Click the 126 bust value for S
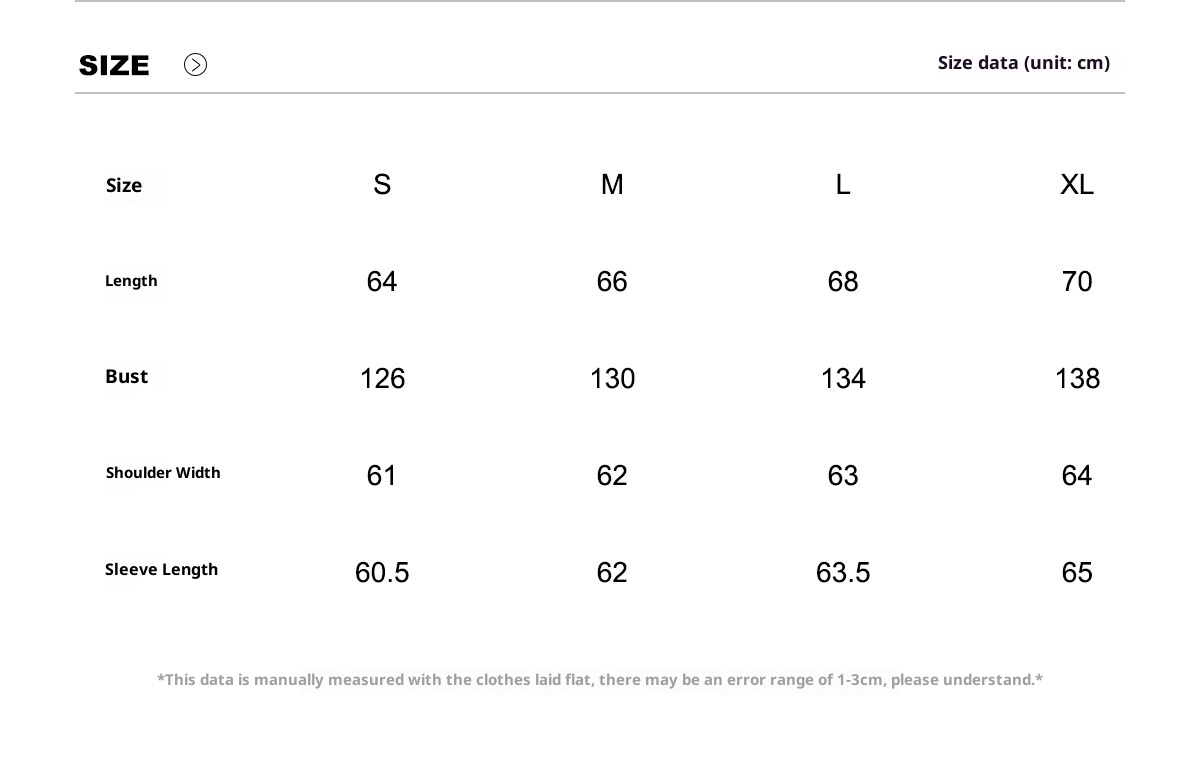This screenshot has height=761, width=1200. [x=382, y=379]
